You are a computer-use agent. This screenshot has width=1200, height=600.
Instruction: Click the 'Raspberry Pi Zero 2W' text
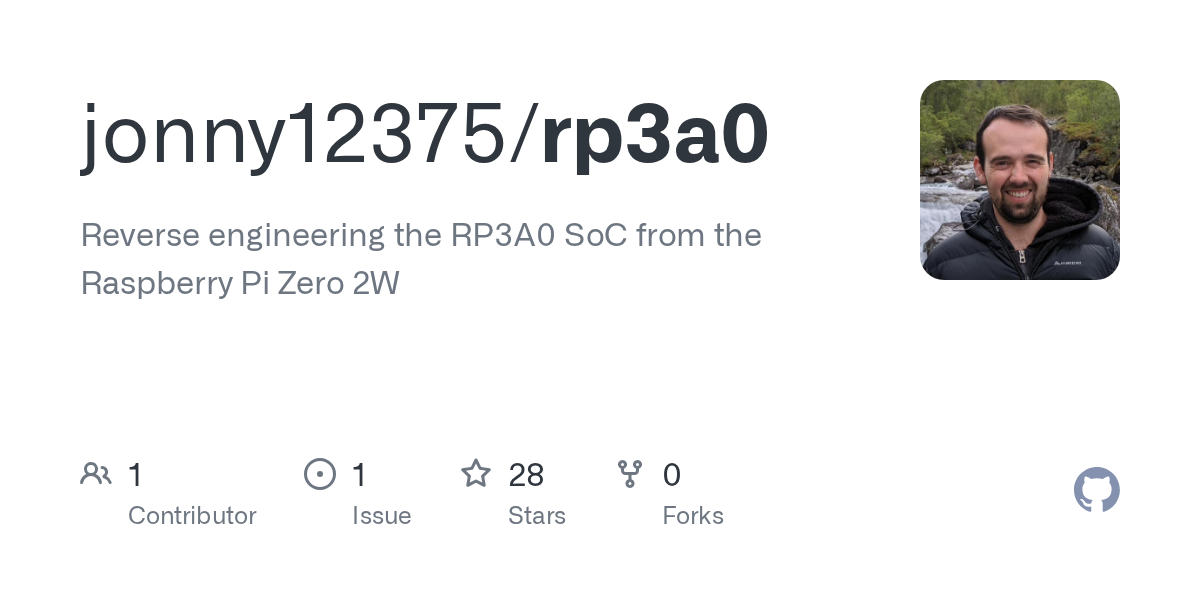tap(240, 284)
